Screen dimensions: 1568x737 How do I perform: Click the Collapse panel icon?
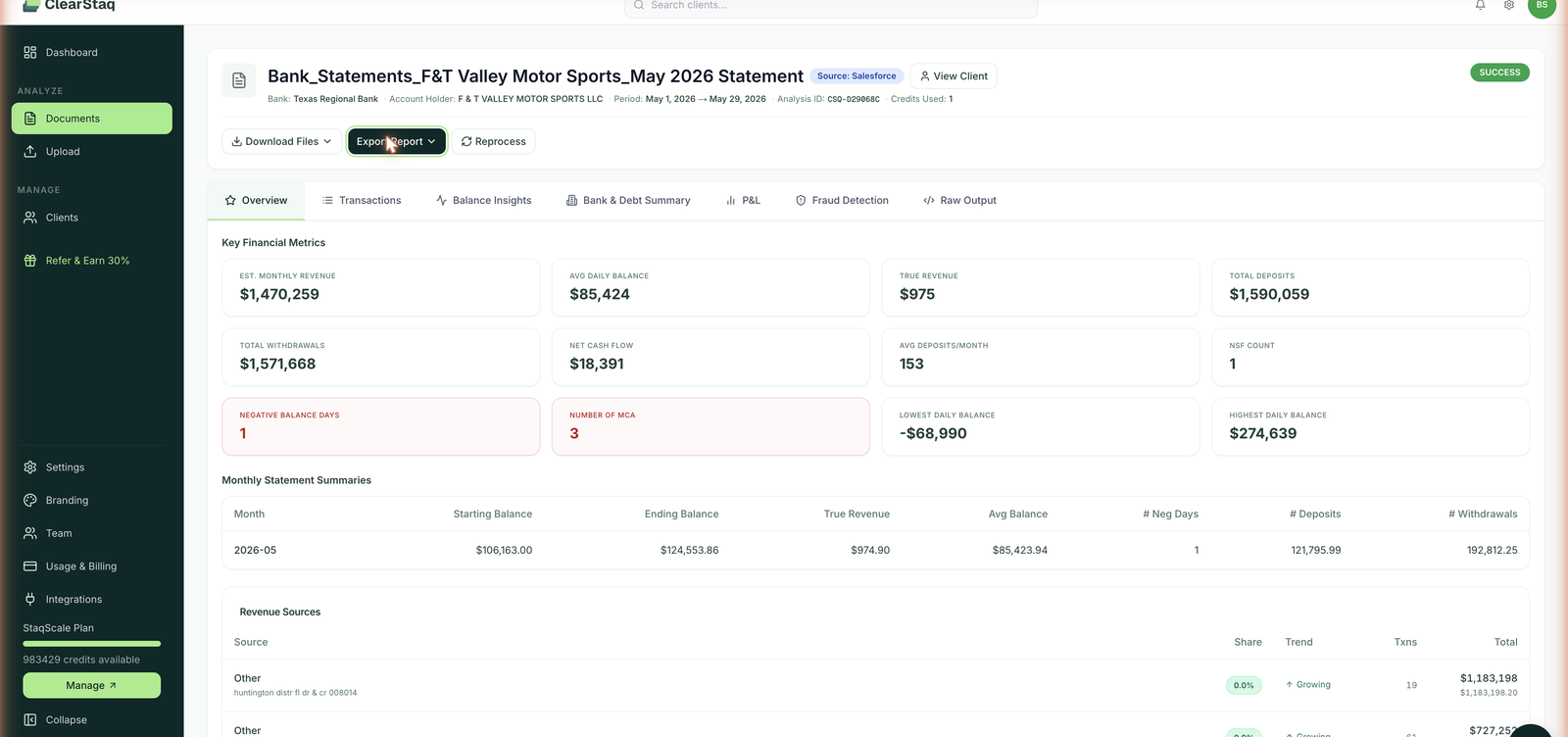tap(30, 720)
